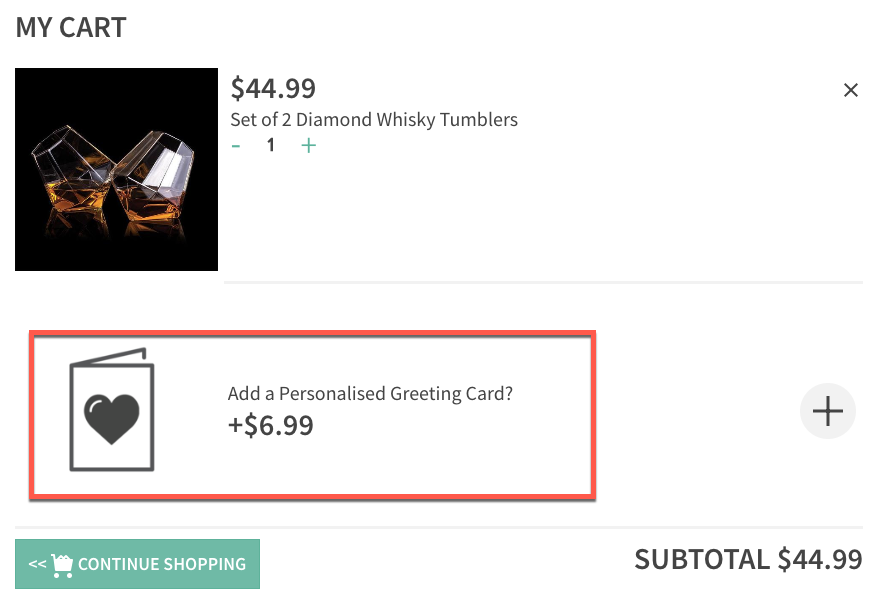The image size is (876, 601).
Task: Remove the whisky tumblers with the X icon
Action: (850, 90)
